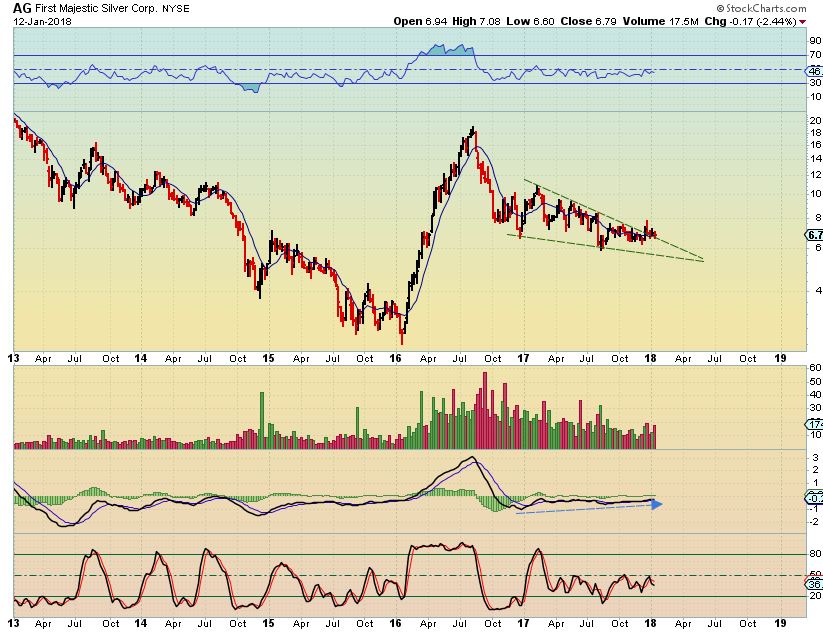Click the 60 label on volume axis
This screenshot has height=632, width=823.
click(815, 368)
